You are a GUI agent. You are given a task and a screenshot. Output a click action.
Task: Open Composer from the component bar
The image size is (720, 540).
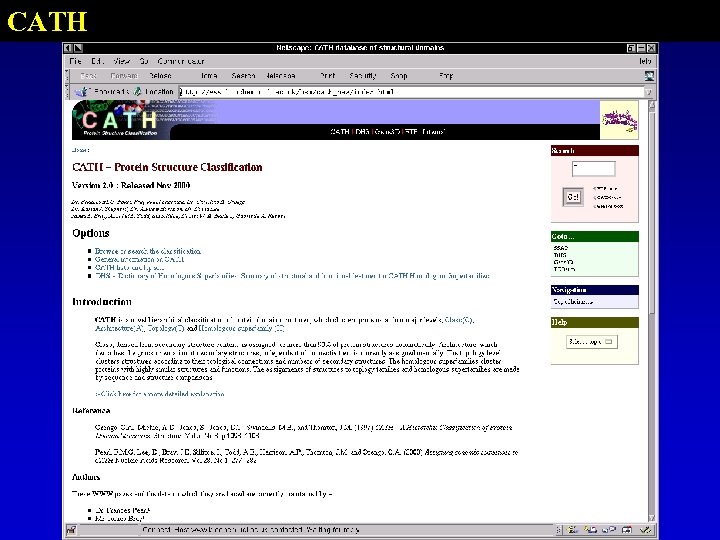click(646, 530)
